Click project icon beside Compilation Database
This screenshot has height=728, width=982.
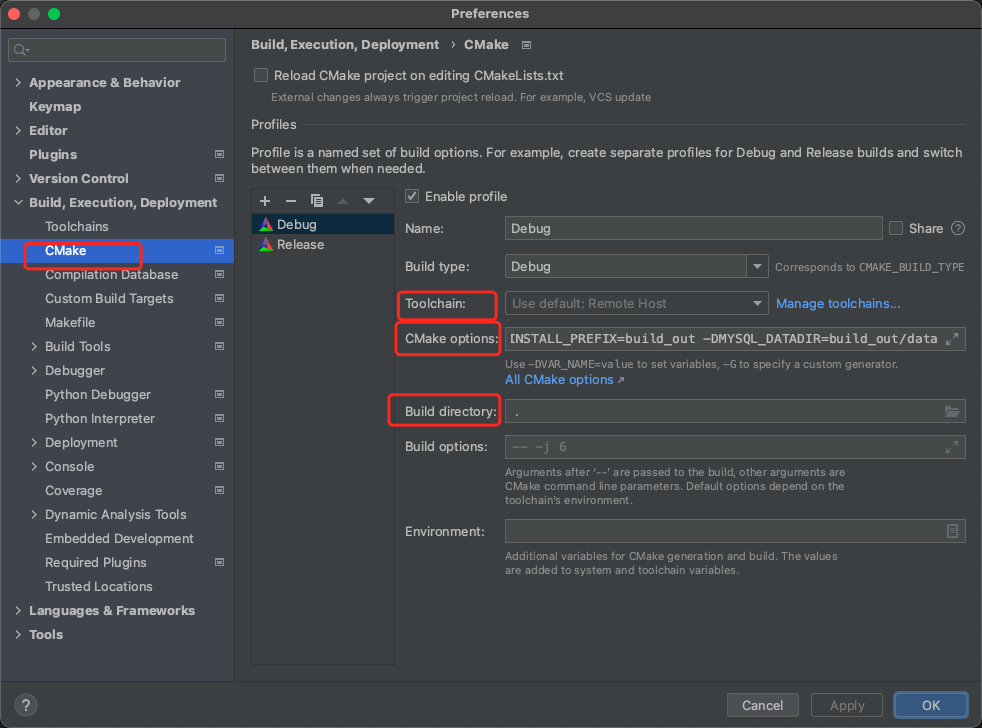pos(219,274)
